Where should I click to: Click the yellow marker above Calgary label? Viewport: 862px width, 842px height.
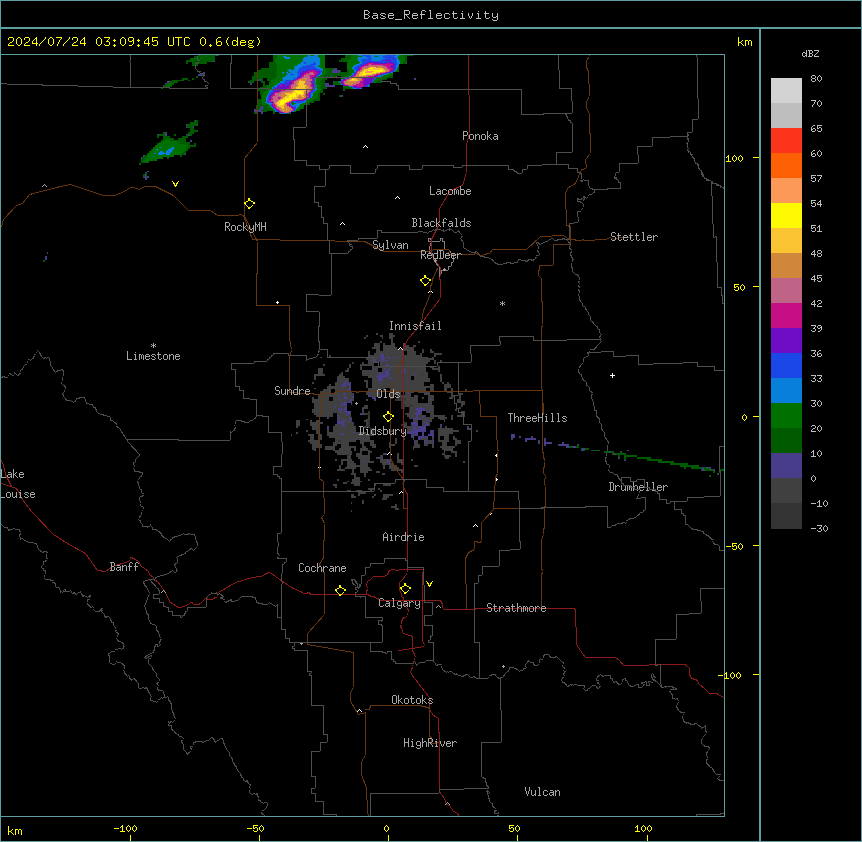click(405, 589)
